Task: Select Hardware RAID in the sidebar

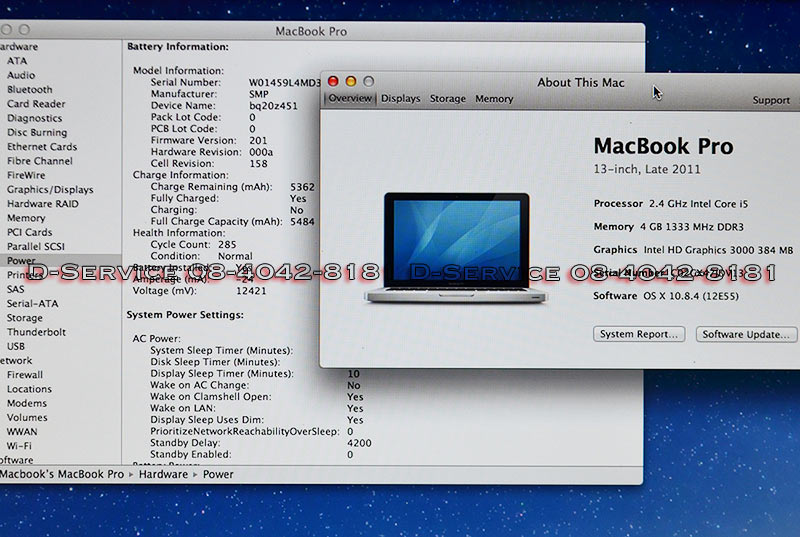Action: [x=43, y=203]
